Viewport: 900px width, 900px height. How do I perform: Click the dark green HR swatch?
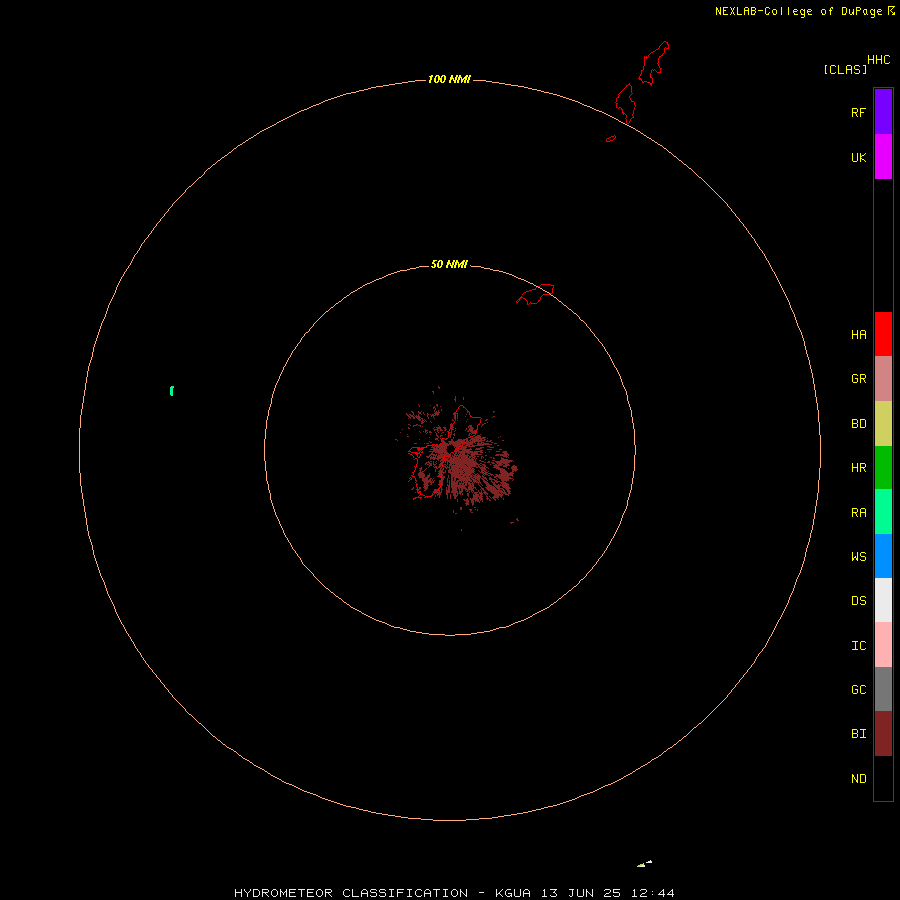[883, 468]
